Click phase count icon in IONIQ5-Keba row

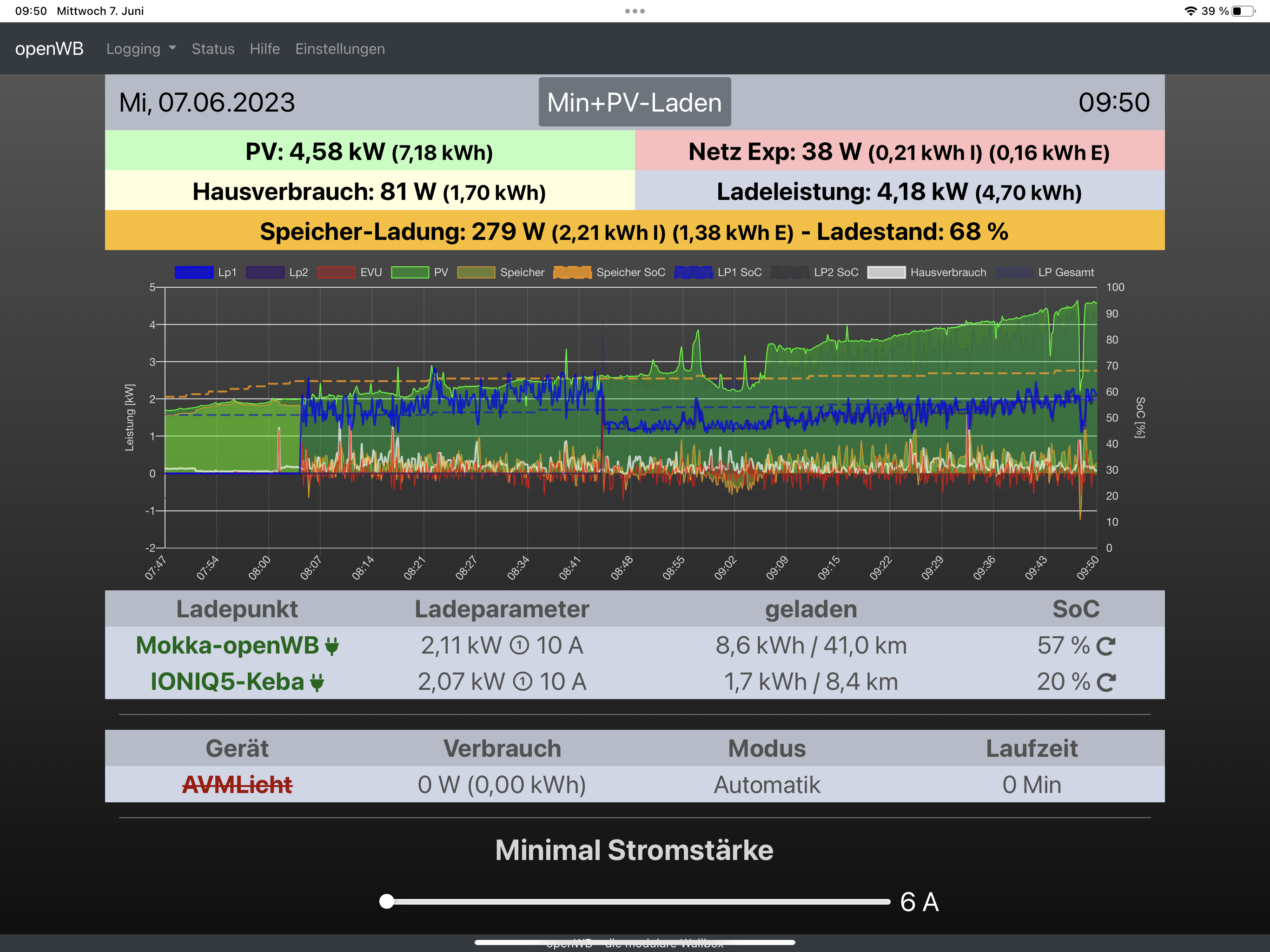(x=522, y=682)
